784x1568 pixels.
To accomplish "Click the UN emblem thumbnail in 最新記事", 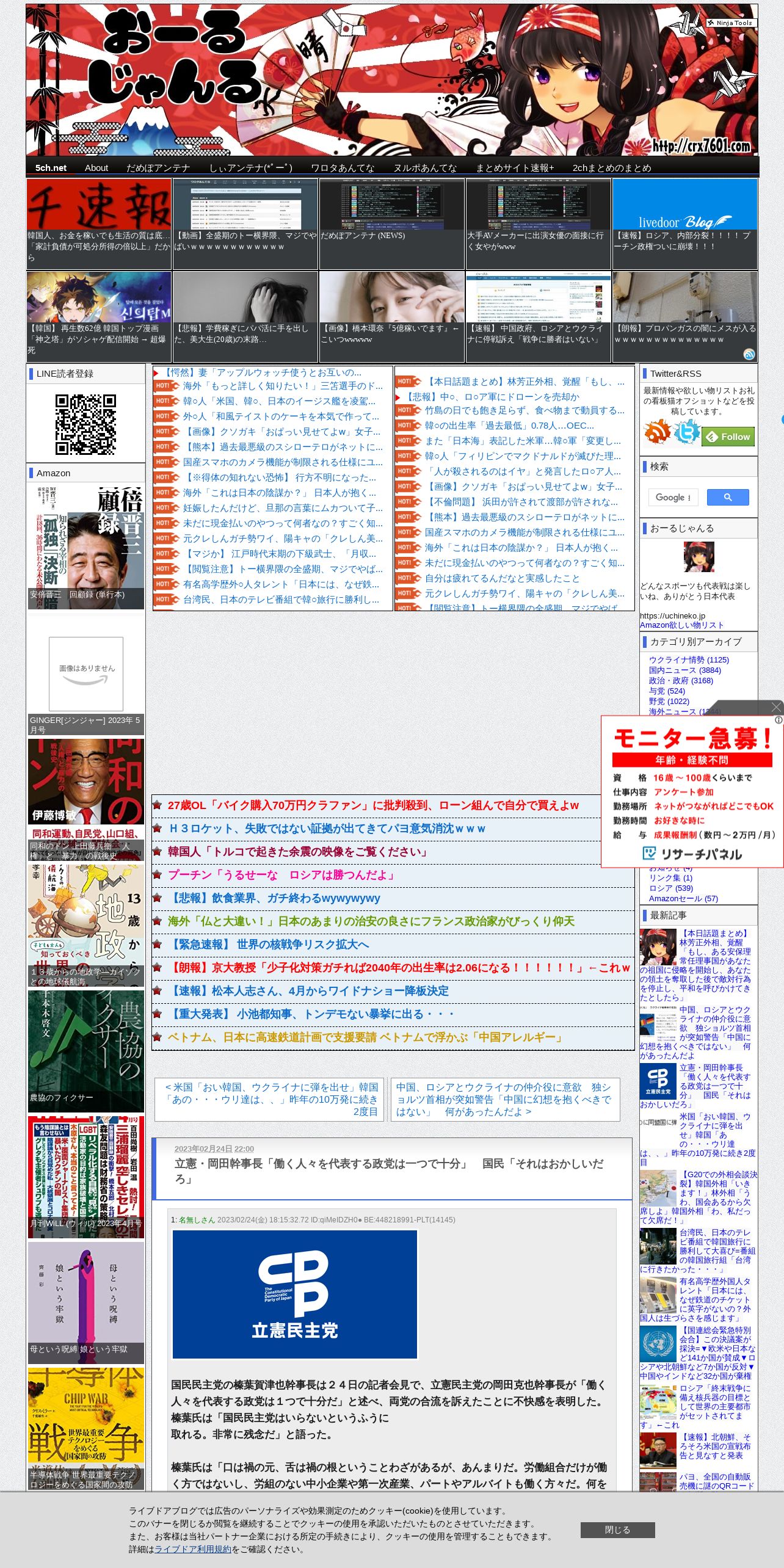I will [x=658, y=1344].
